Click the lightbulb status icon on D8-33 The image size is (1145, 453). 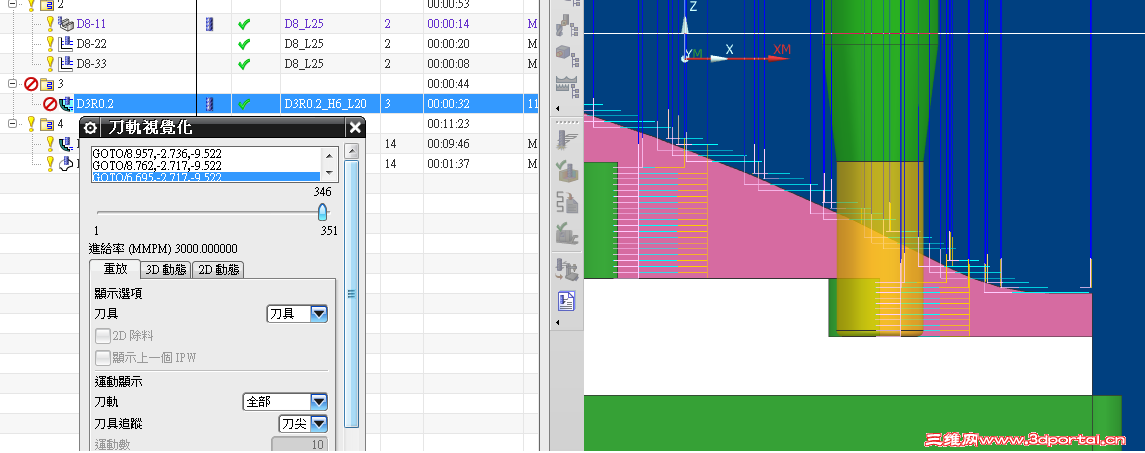click(x=50, y=64)
